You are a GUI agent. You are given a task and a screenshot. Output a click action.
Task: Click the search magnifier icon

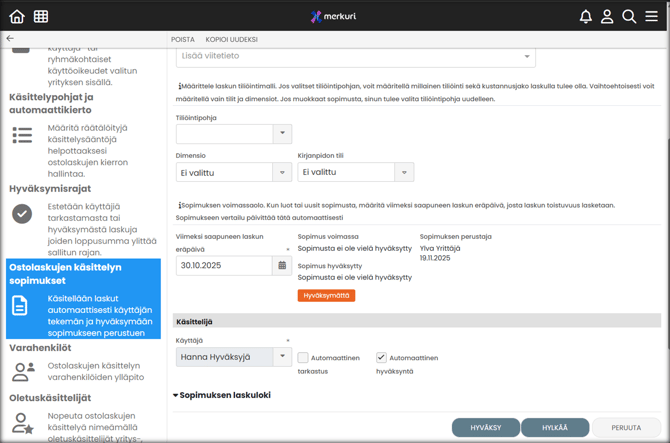629,16
